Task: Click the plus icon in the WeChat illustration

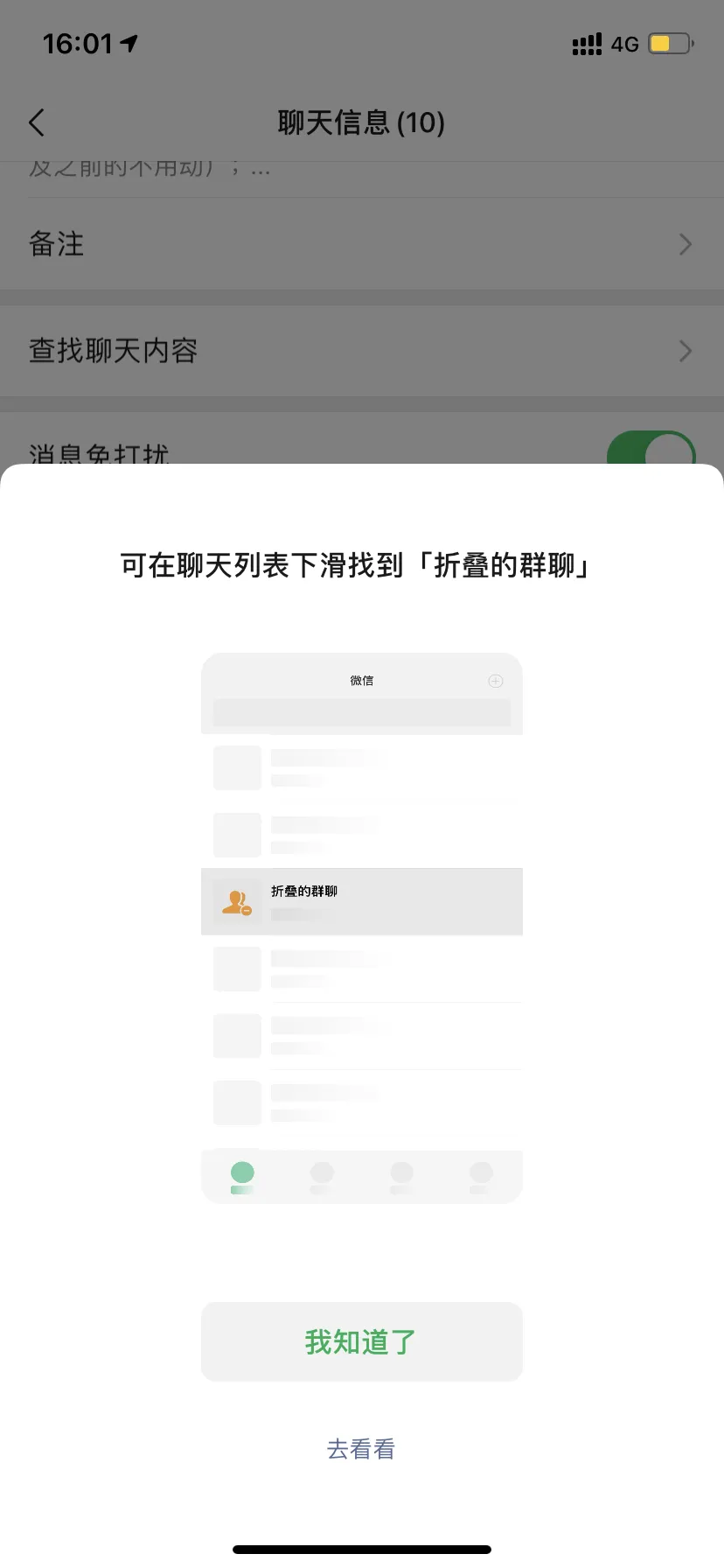Action: pyautogui.click(x=495, y=681)
